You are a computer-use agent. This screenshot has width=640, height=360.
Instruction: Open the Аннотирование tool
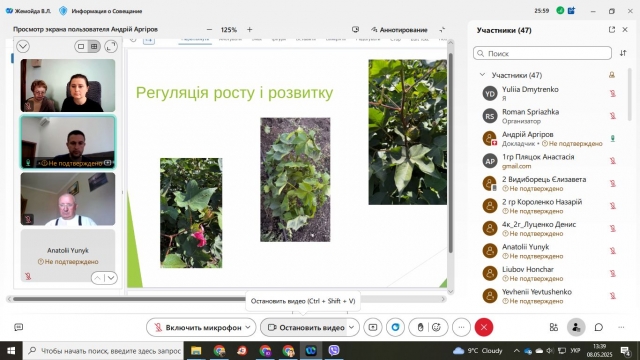pyautogui.click(x=399, y=30)
